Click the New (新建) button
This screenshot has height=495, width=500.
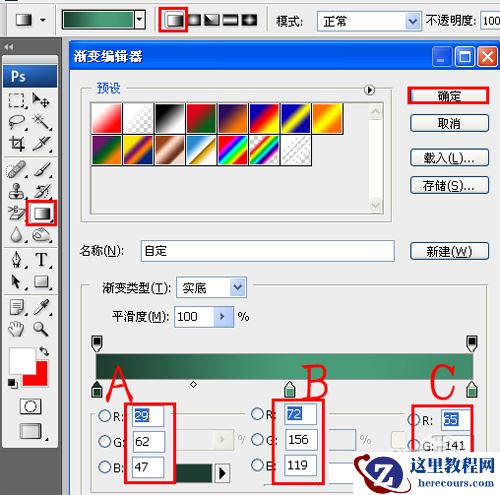point(449,251)
